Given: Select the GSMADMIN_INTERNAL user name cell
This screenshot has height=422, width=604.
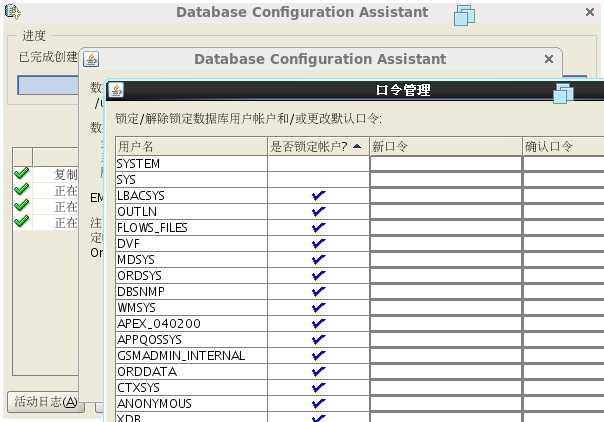Looking at the screenshot, I should coord(191,355).
